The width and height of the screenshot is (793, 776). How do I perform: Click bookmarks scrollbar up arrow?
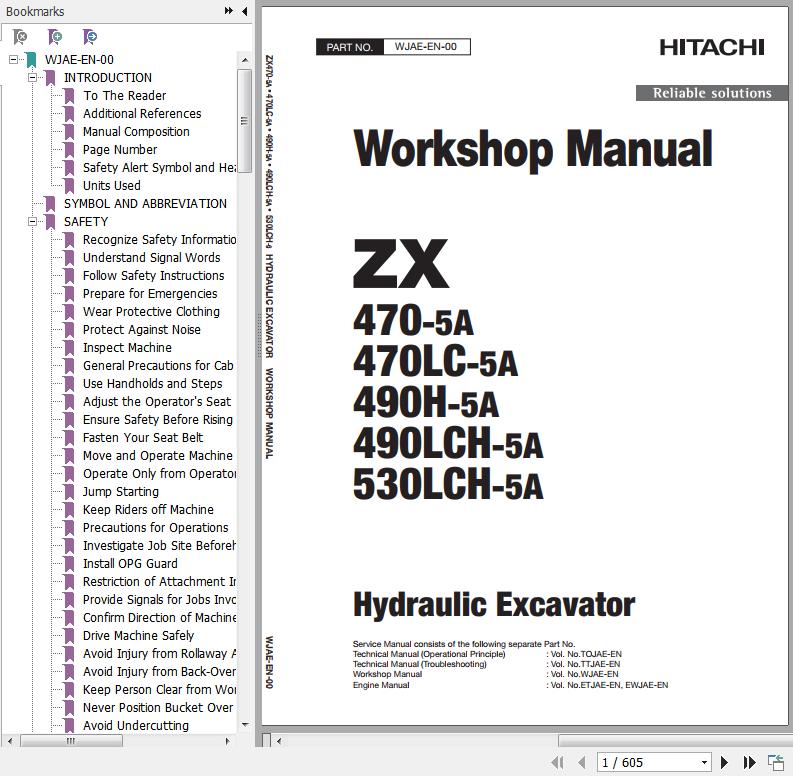[x=245, y=60]
